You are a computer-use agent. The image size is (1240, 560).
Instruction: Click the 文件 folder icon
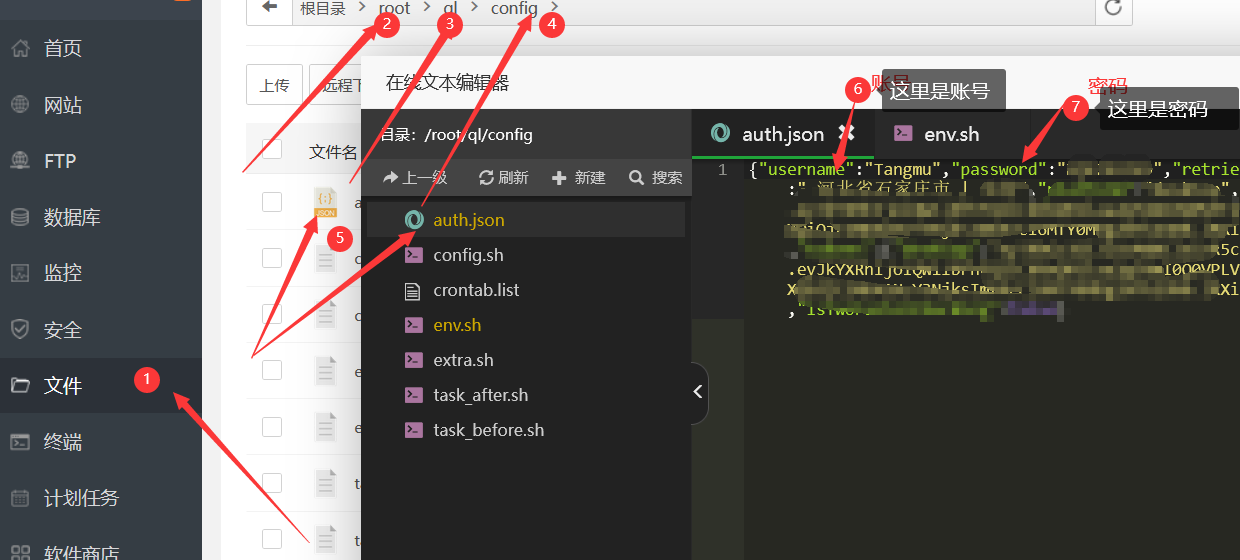point(20,385)
